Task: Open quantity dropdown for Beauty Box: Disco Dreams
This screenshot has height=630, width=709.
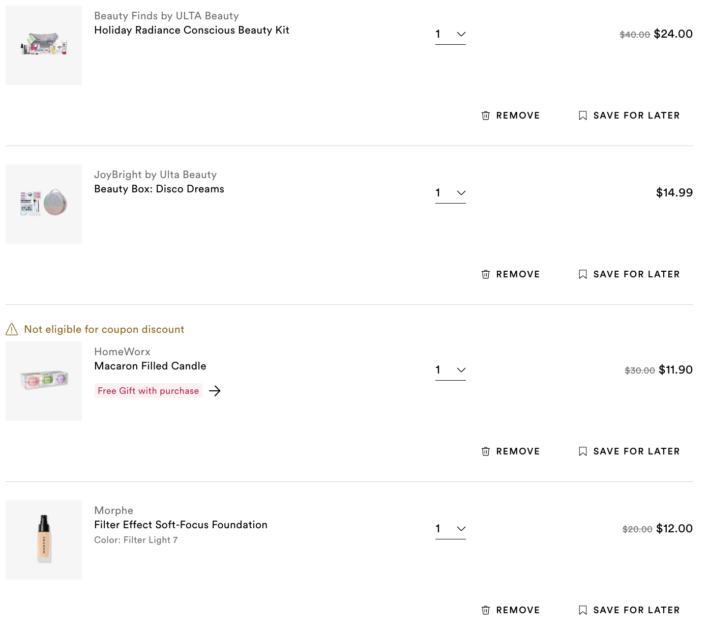Action: (450, 193)
